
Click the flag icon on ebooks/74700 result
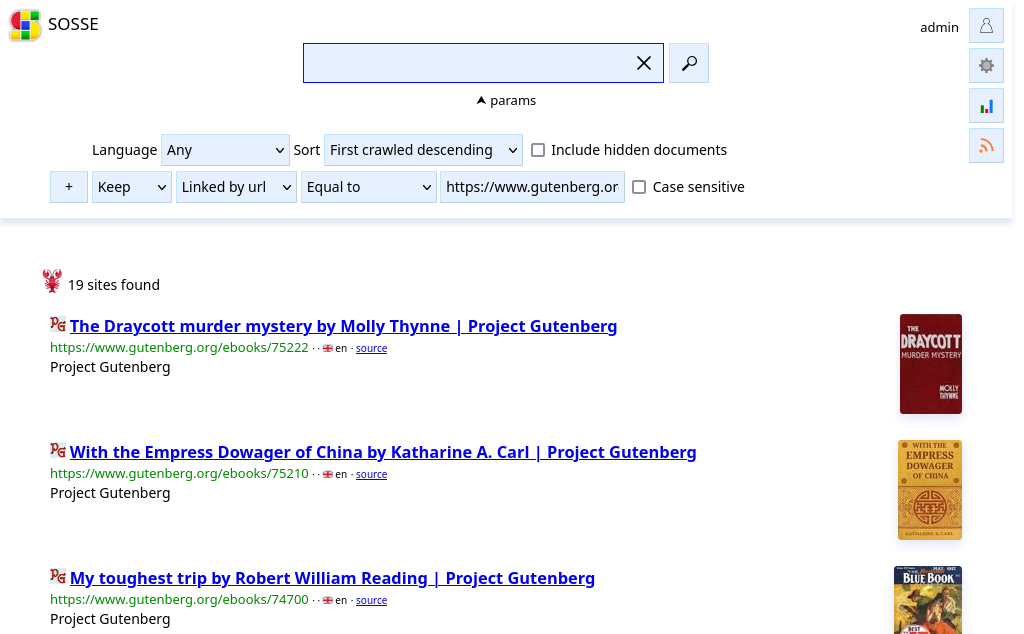point(328,601)
